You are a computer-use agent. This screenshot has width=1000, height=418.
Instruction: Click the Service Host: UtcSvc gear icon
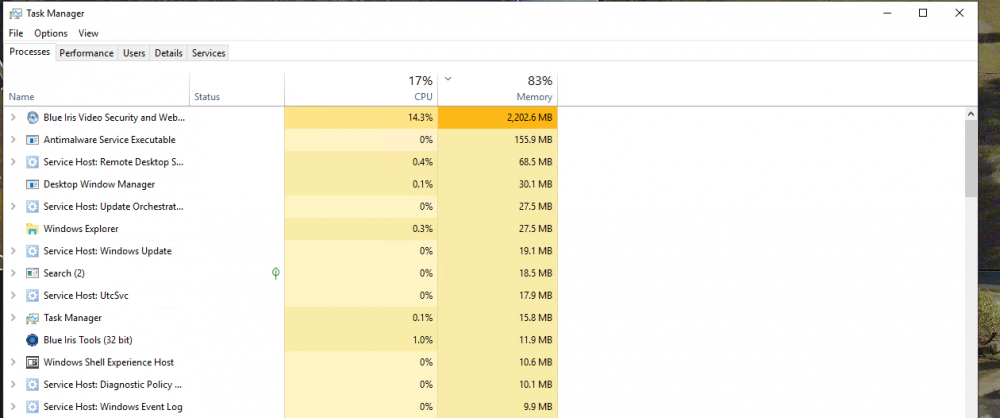(33, 295)
